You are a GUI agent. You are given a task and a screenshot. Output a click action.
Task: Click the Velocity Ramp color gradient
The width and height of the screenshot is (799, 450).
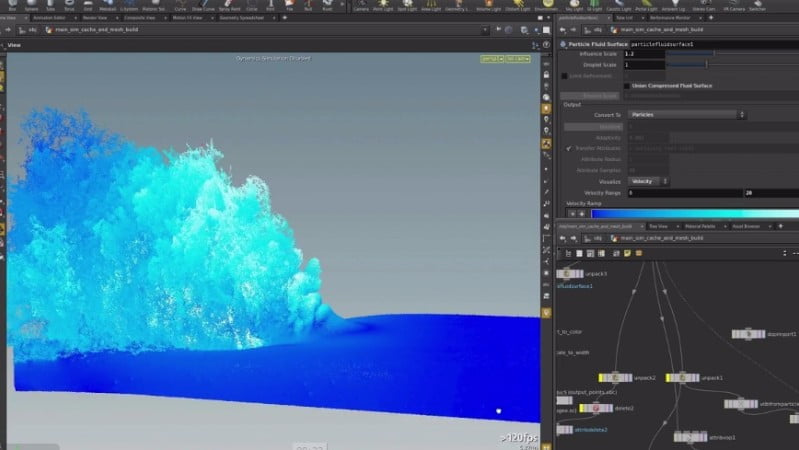coord(690,213)
